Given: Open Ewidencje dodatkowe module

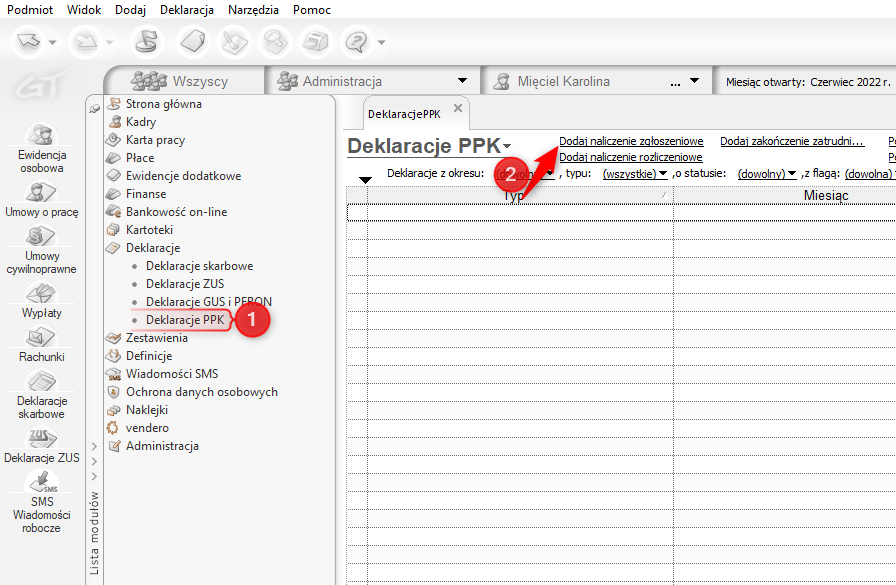Looking at the screenshot, I should (x=183, y=176).
